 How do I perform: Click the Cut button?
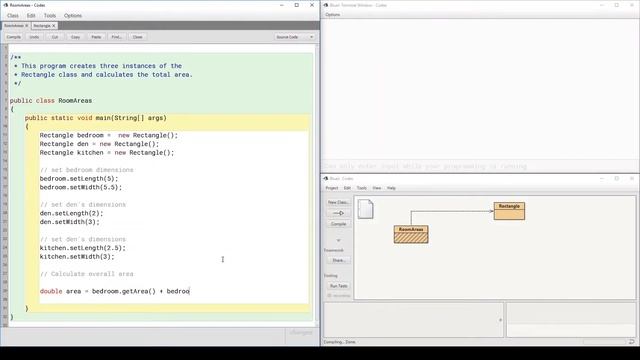click(x=55, y=37)
